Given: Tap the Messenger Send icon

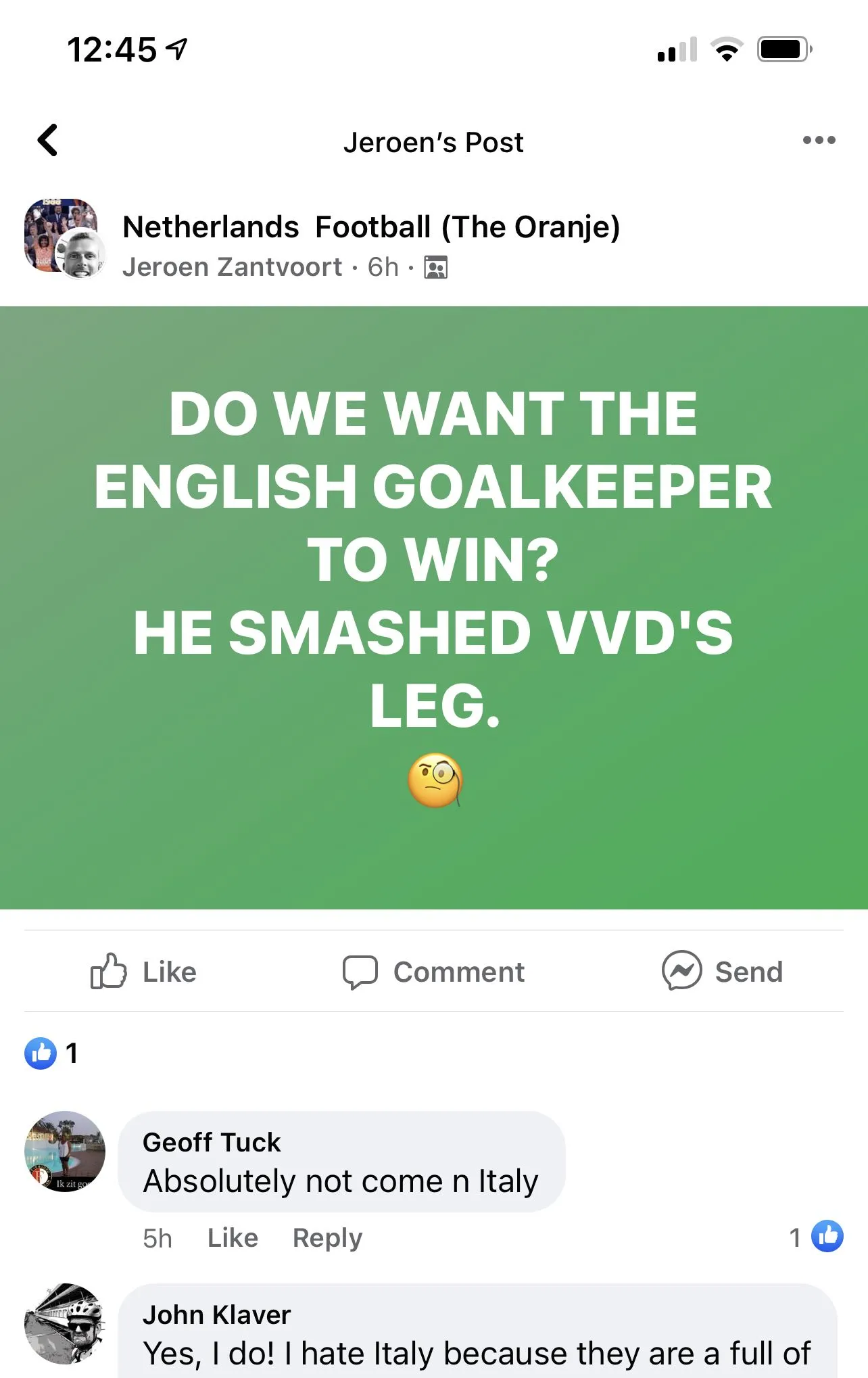Looking at the screenshot, I should tap(681, 971).
